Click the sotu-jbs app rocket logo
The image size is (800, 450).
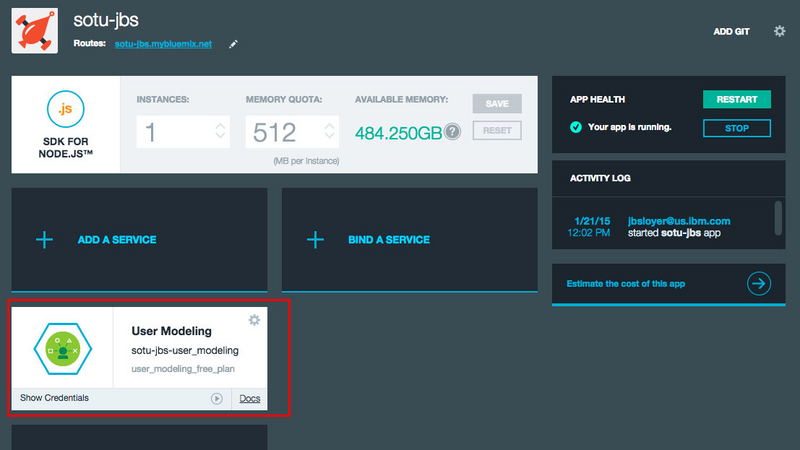pyautogui.click(x=35, y=31)
